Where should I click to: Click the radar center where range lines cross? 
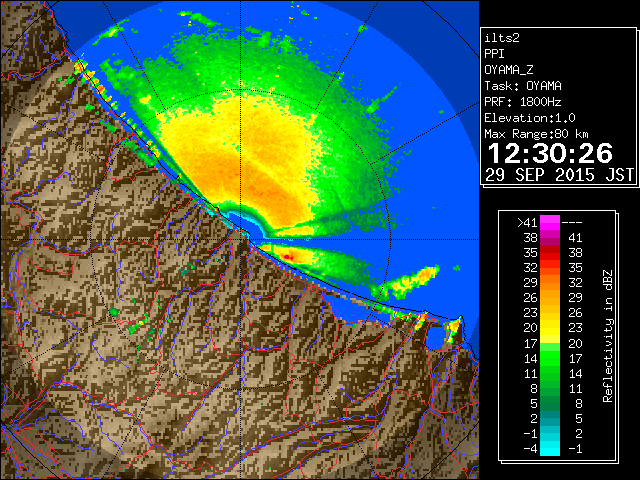(x=240, y=239)
